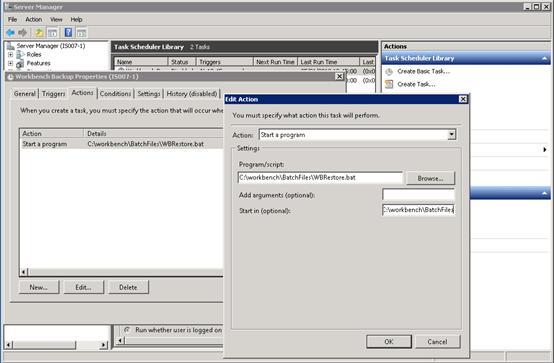The image size is (554, 363).
Task: Select the WBRestore.bat action row
Action: pos(122,144)
